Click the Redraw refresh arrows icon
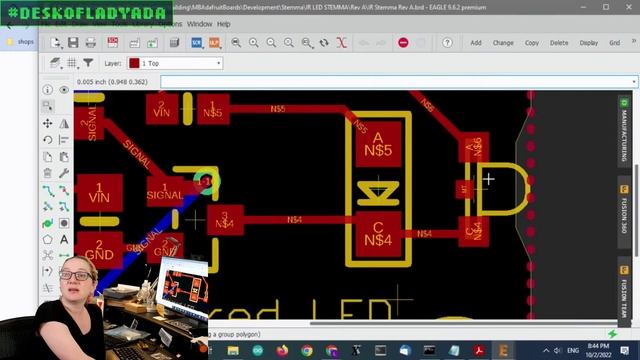This screenshot has width=640, height=360. click(x=324, y=42)
